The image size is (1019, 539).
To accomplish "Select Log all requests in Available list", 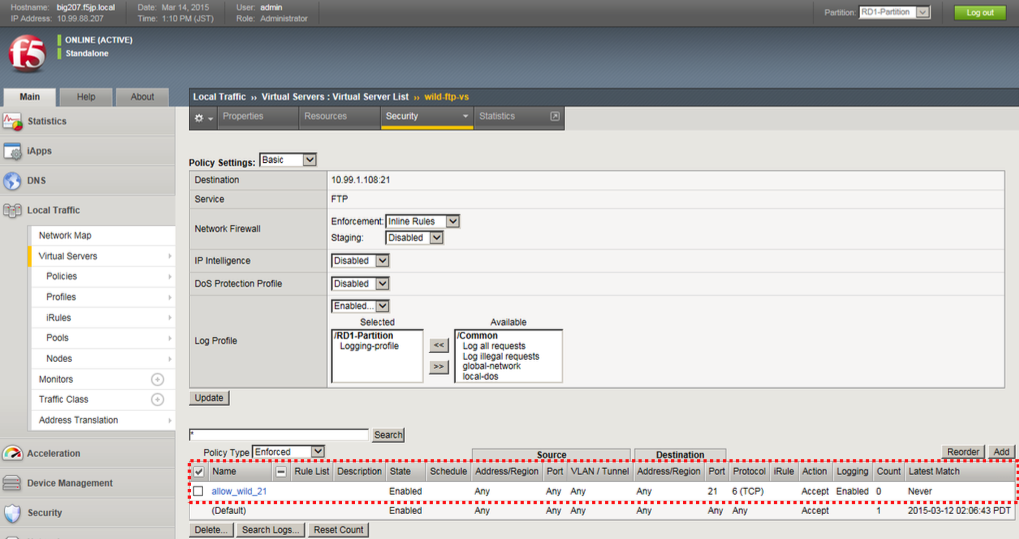I will point(494,347).
